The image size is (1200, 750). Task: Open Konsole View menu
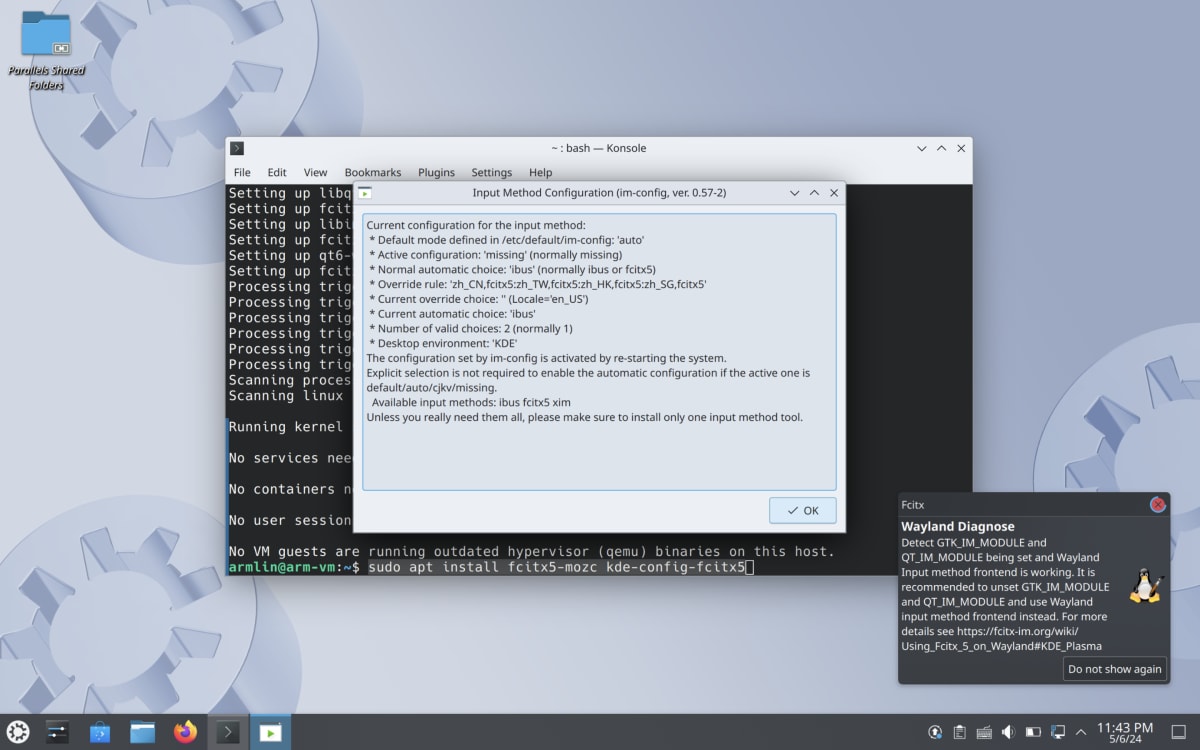point(315,172)
